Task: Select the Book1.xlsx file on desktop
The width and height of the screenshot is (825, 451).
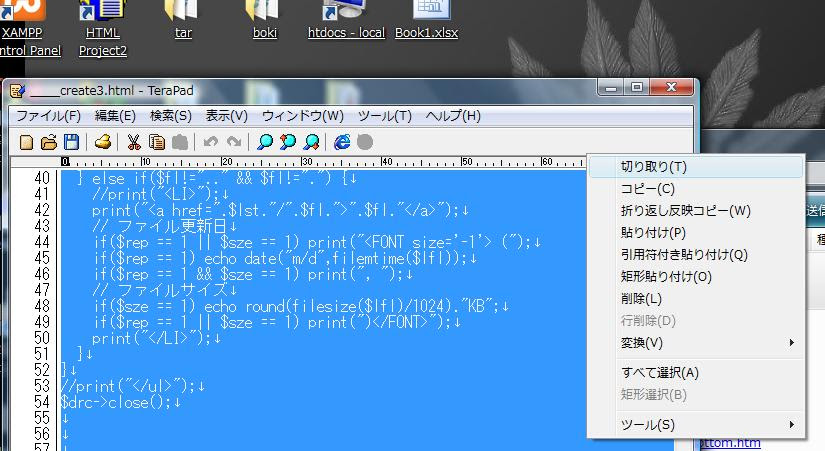Action: coord(426,20)
